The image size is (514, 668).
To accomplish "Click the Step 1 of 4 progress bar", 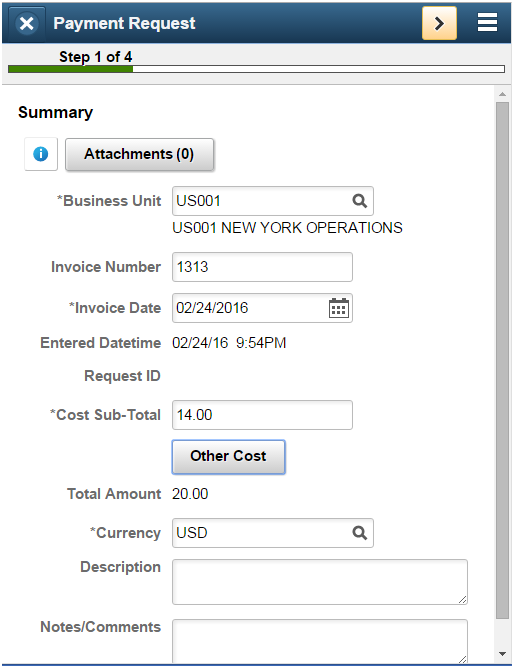I will (x=256, y=69).
